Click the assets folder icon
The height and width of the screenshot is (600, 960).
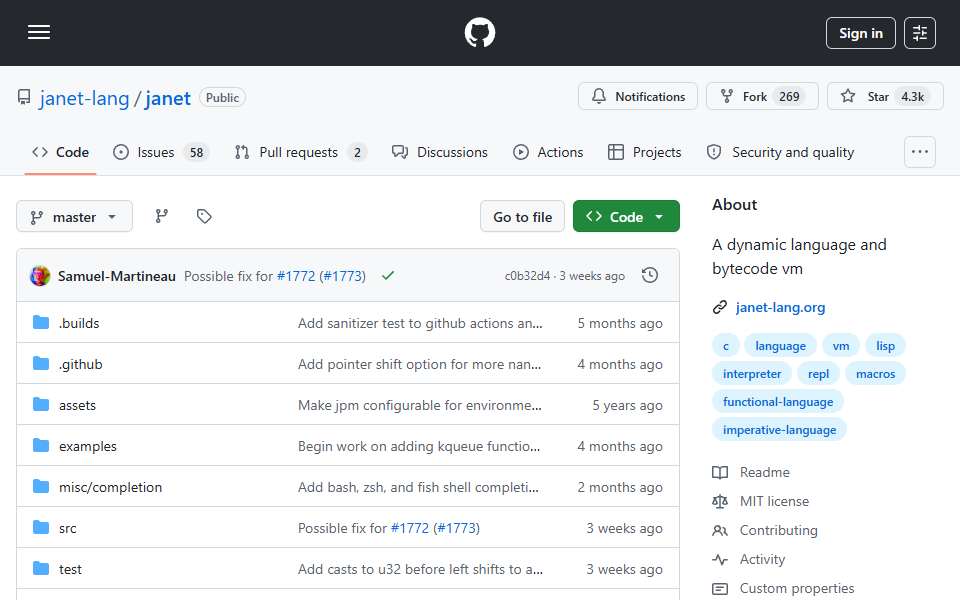tap(40, 405)
